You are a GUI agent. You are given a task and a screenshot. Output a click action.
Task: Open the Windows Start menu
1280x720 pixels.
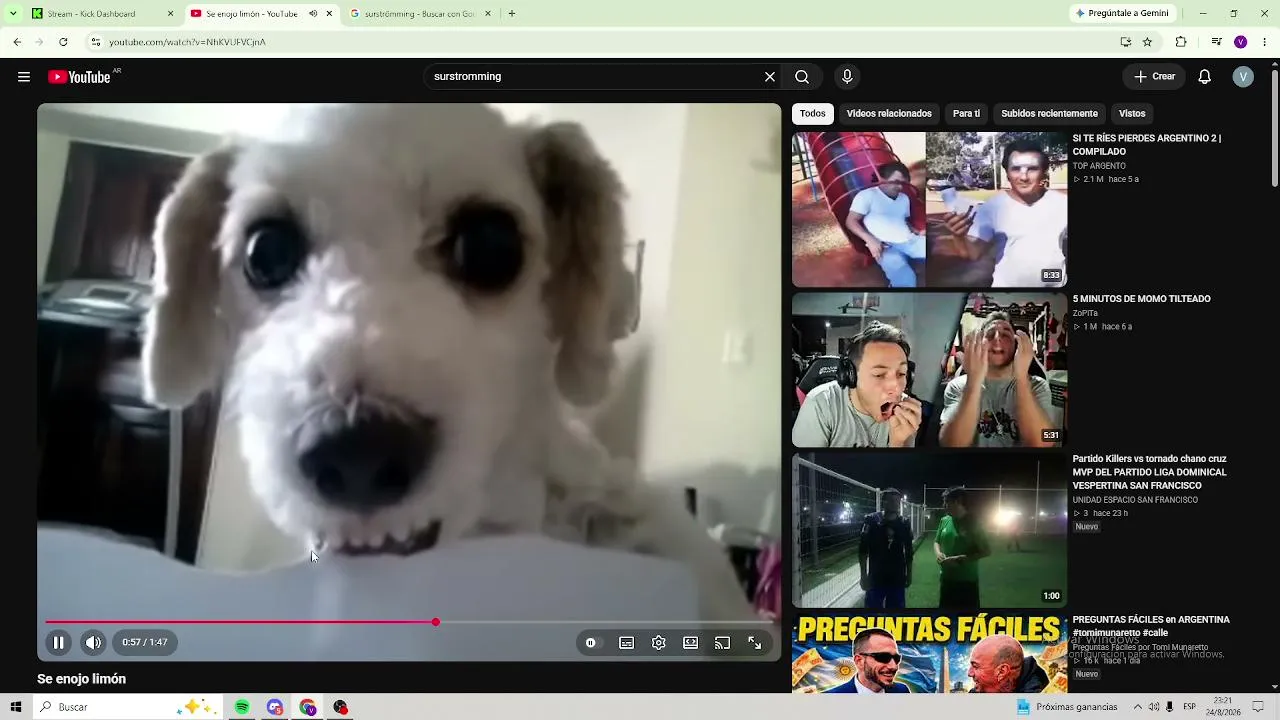[x=16, y=707]
